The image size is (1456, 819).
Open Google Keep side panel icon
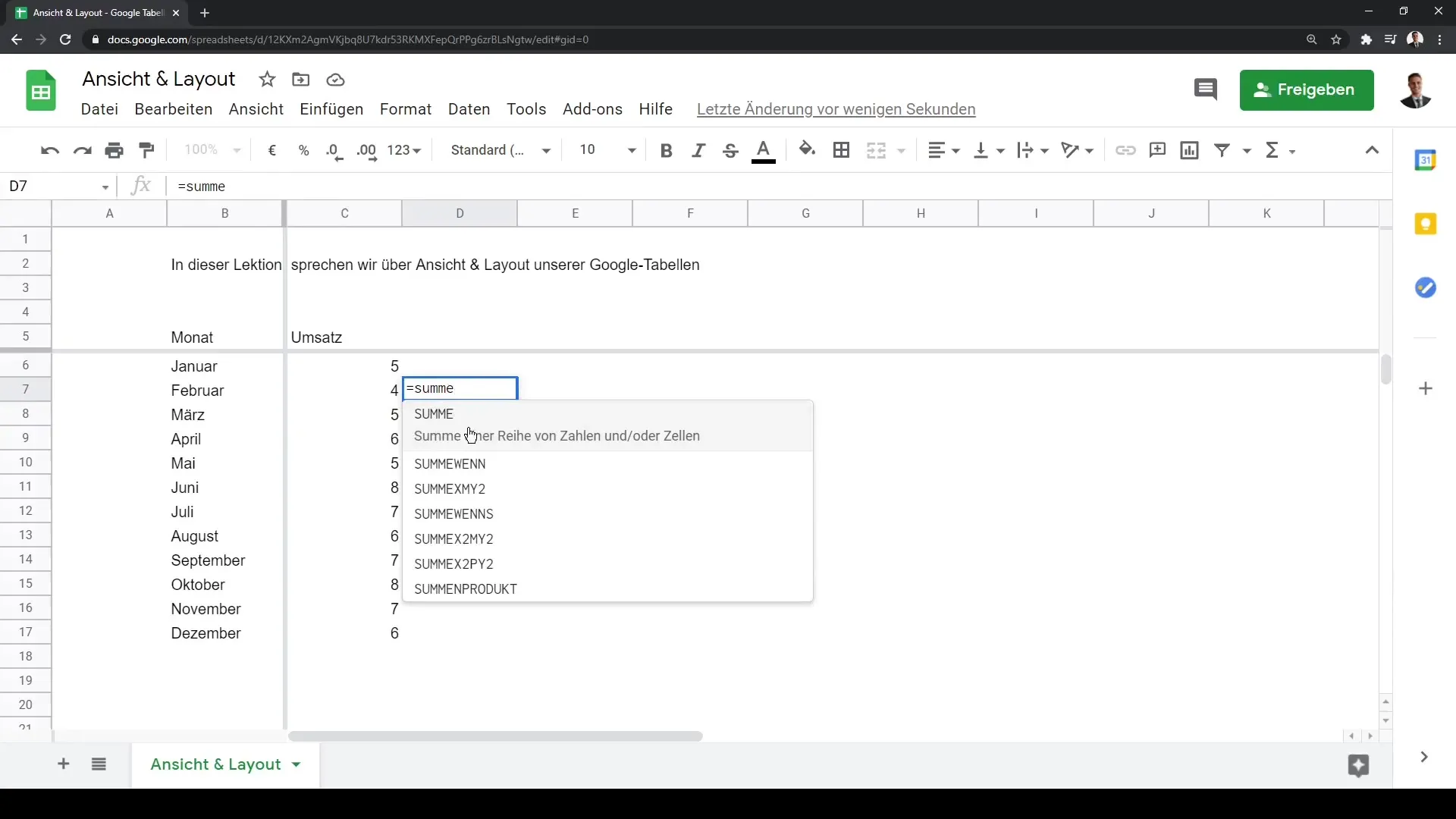[x=1426, y=224]
